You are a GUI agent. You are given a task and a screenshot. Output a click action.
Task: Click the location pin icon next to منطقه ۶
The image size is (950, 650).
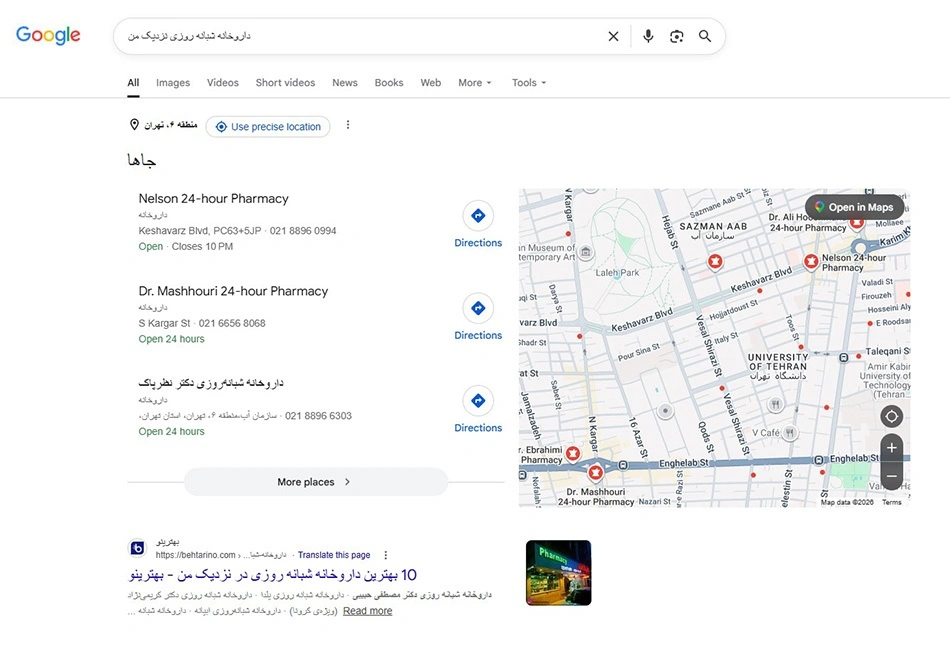135,125
